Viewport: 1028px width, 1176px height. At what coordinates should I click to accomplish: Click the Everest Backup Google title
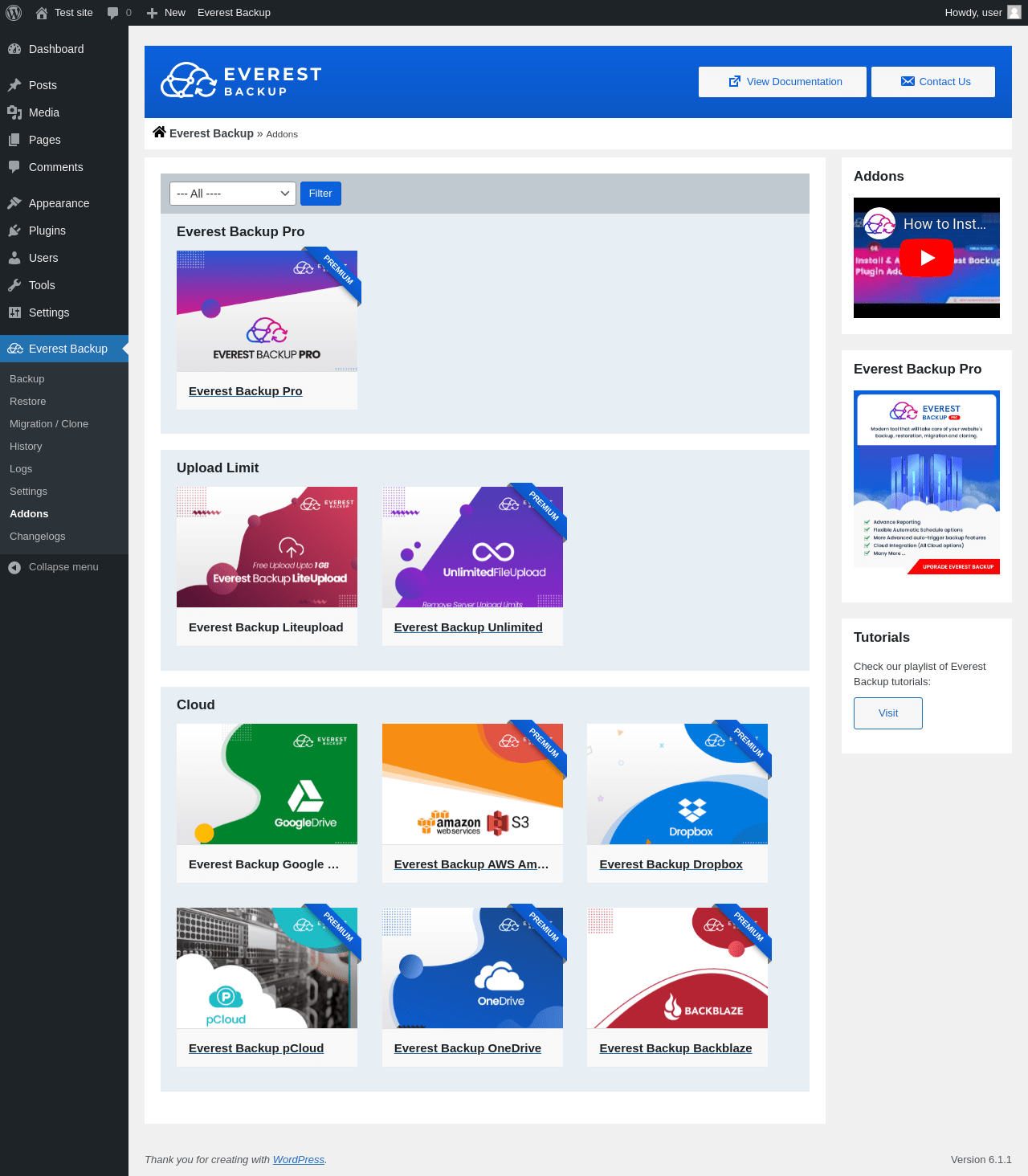pyautogui.click(x=263, y=864)
